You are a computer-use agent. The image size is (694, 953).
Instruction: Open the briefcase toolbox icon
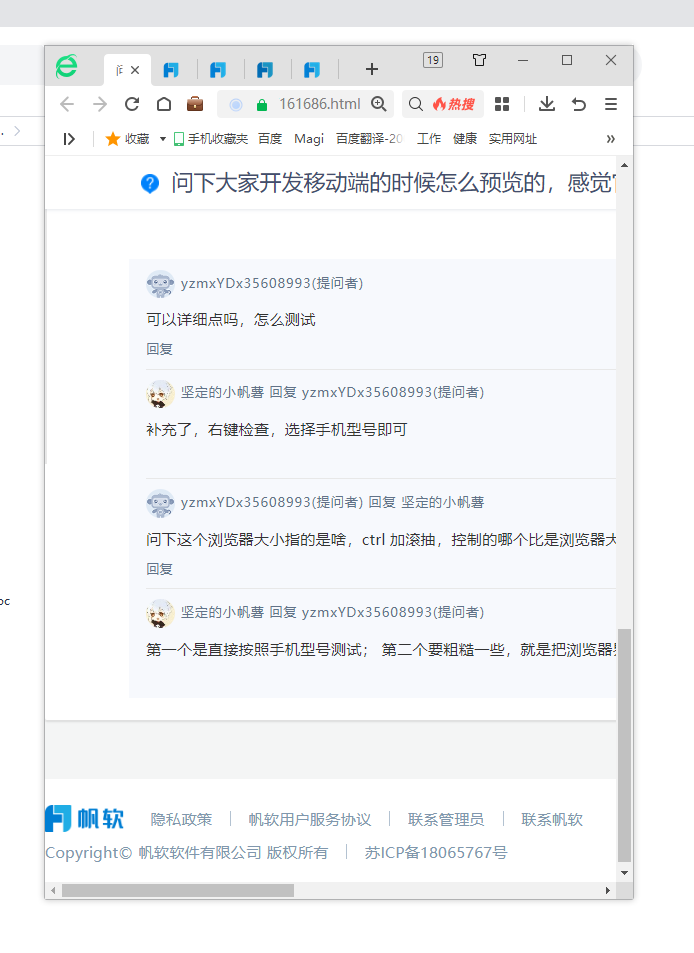tap(195, 104)
